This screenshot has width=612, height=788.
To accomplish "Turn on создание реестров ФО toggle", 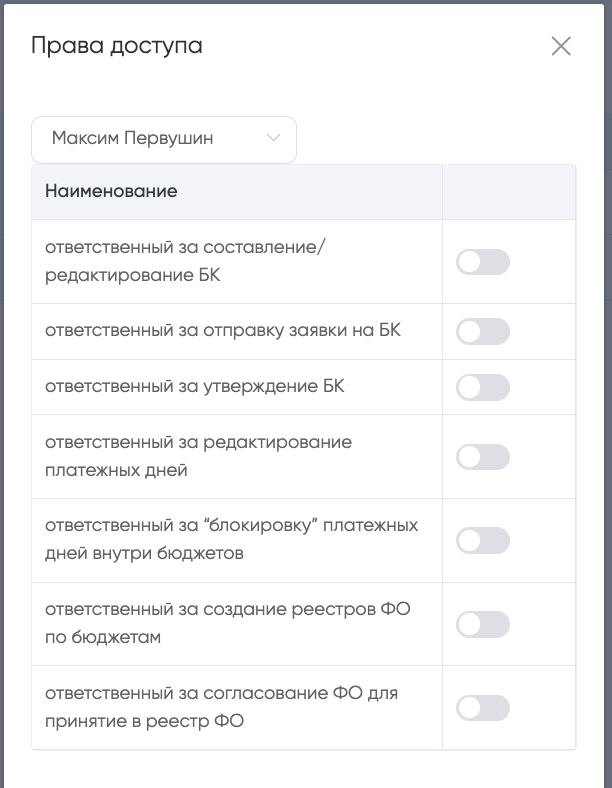I will pyautogui.click(x=483, y=625).
